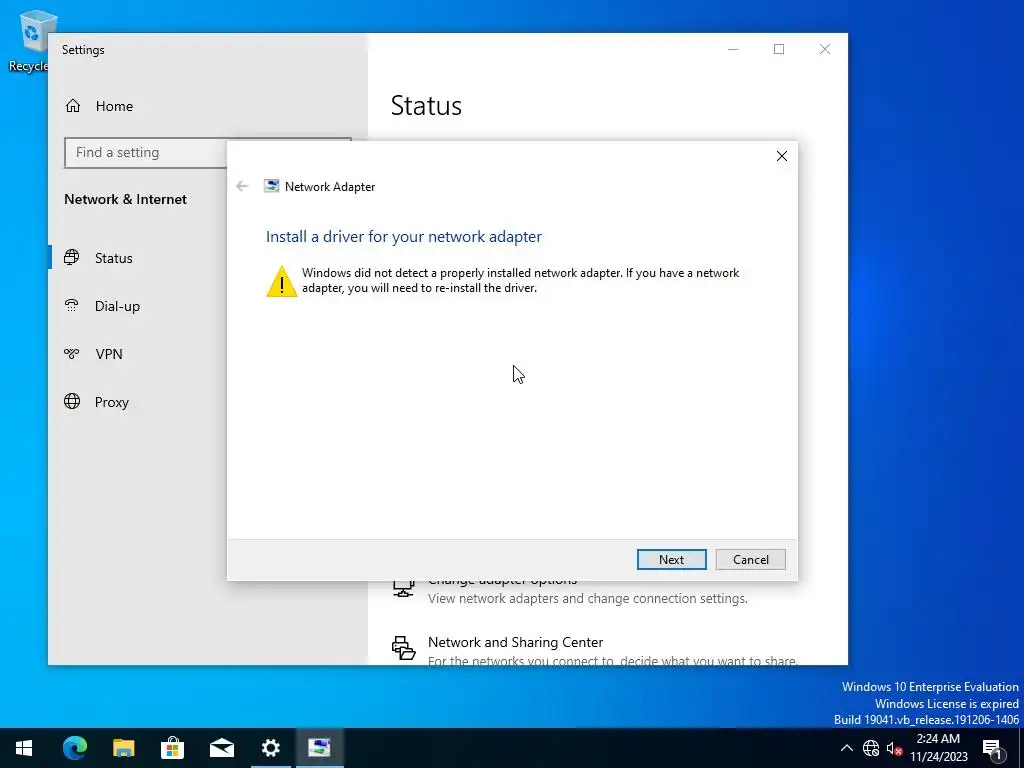The image size is (1024, 768).
Task: Click the 'Install a driver for your network adapter' heading
Action: pyautogui.click(x=404, y=236)
